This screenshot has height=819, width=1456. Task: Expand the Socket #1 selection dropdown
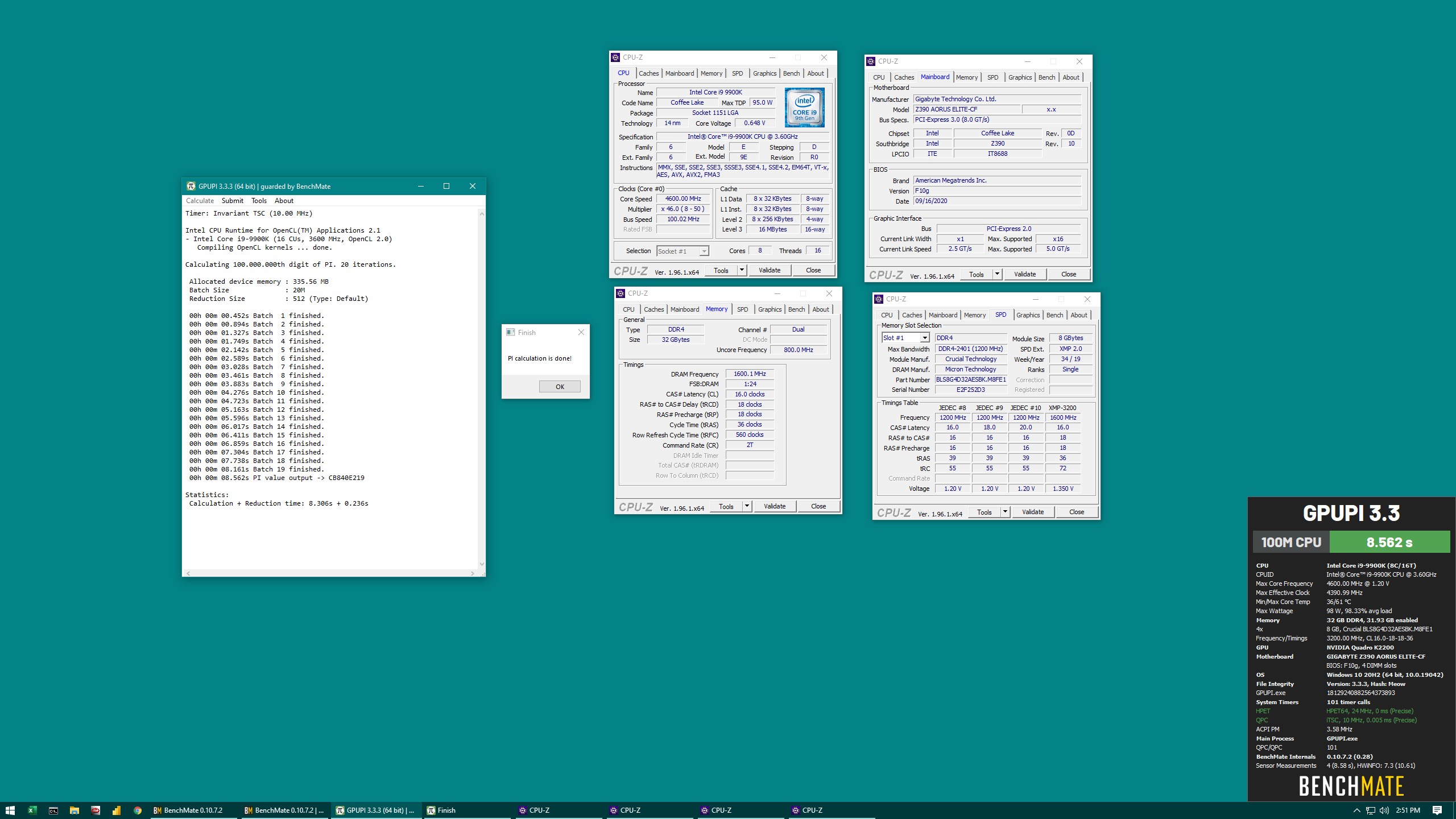704,251
